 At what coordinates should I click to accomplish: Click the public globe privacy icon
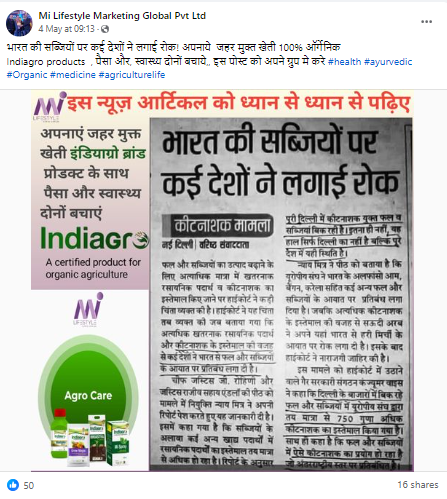point(105,29)
